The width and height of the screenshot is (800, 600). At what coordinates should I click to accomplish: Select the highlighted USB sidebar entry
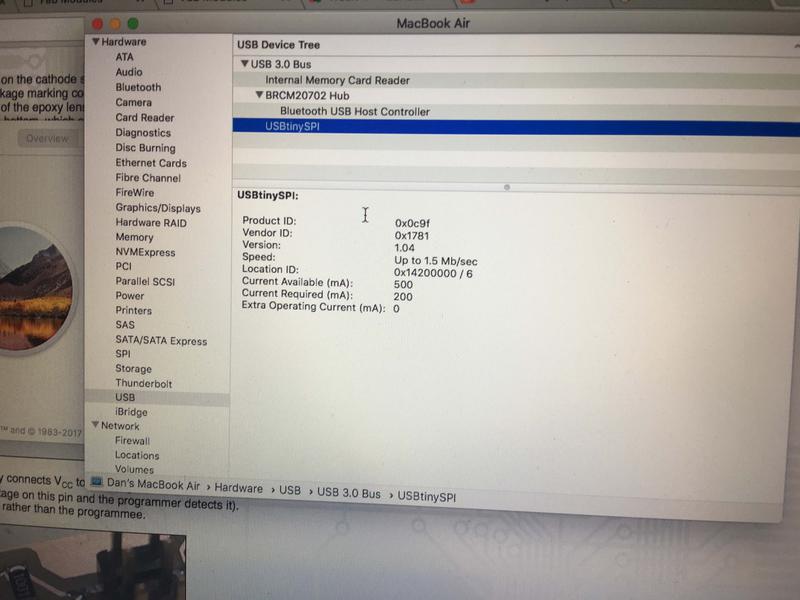(157, 397)
